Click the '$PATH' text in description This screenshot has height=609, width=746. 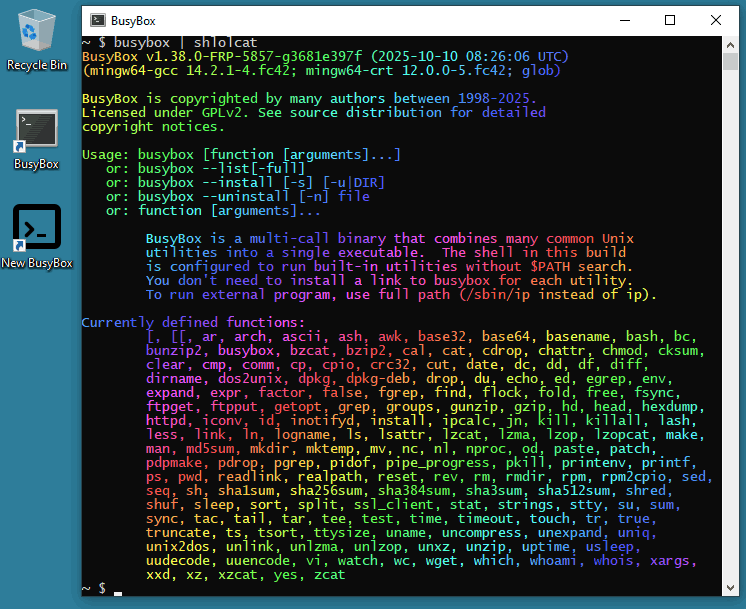pos(550,266)
